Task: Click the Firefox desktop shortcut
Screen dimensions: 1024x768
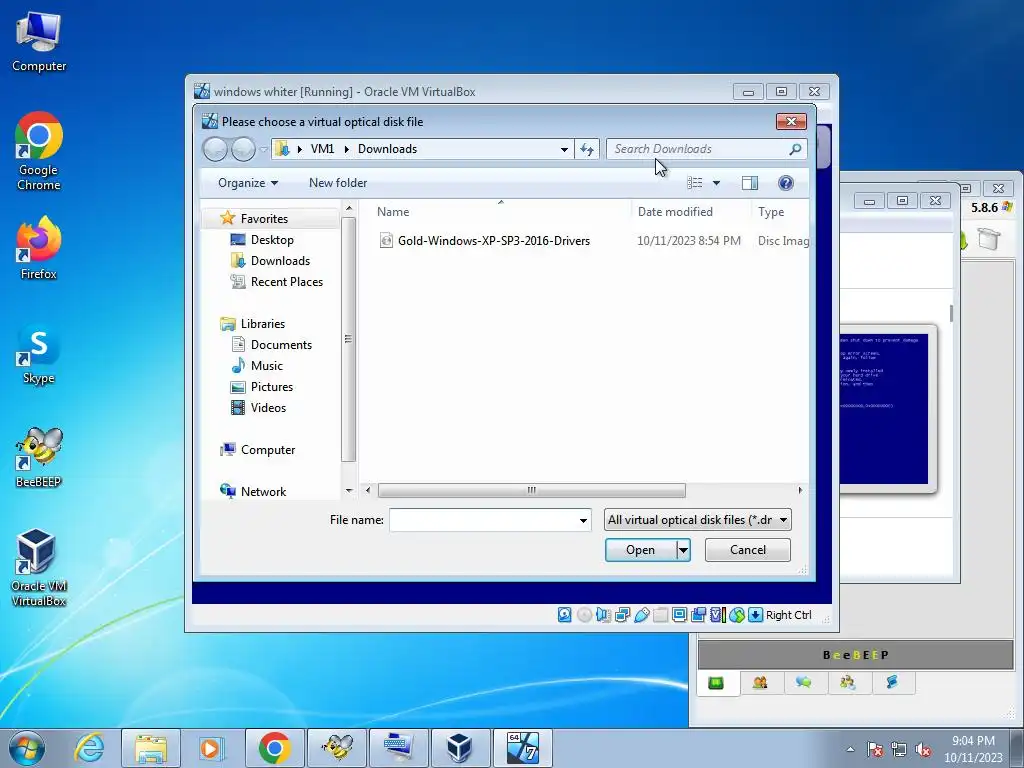Action: coord(39,249)
